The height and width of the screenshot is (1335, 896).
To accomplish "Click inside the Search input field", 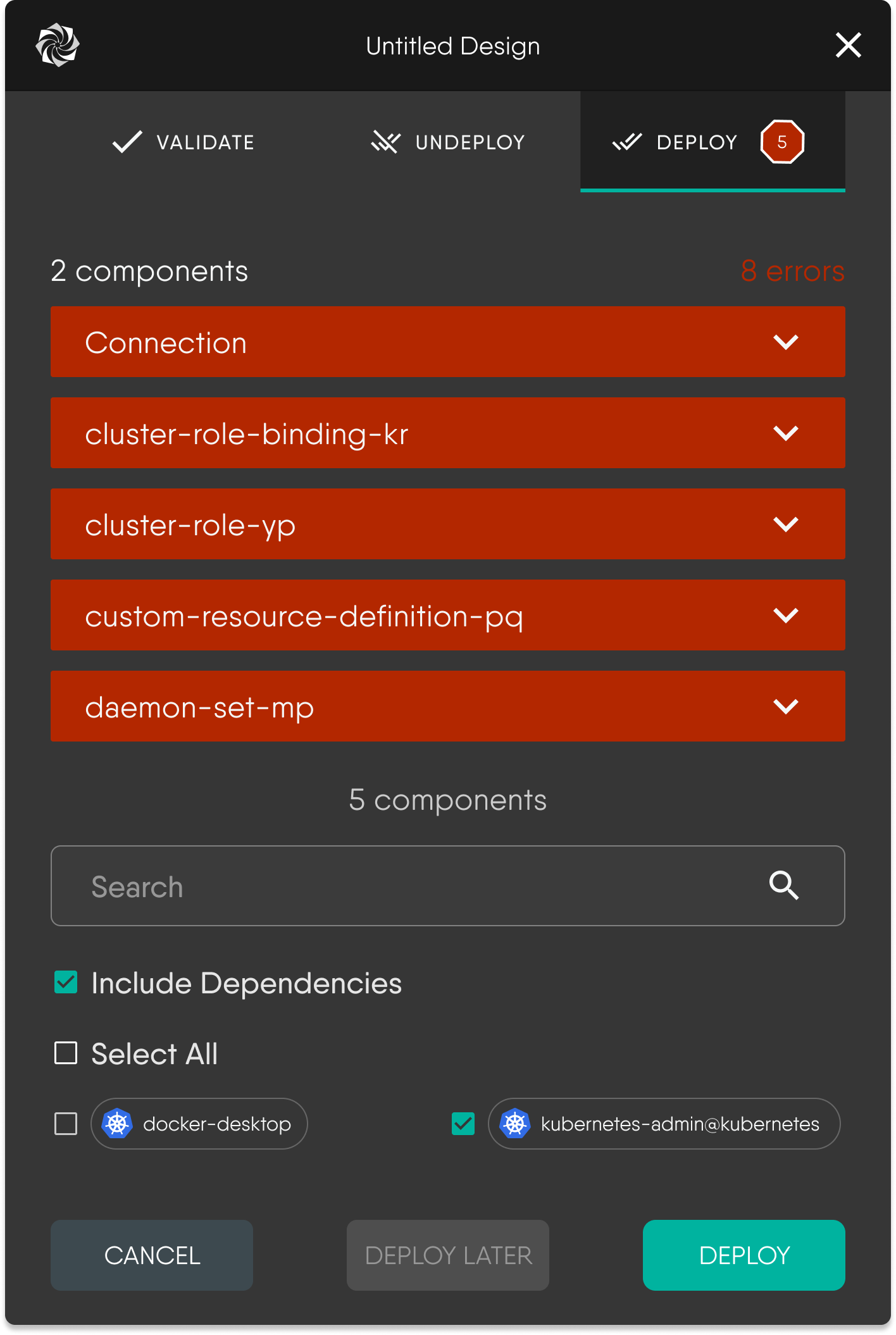I will [x=316, y=886].
